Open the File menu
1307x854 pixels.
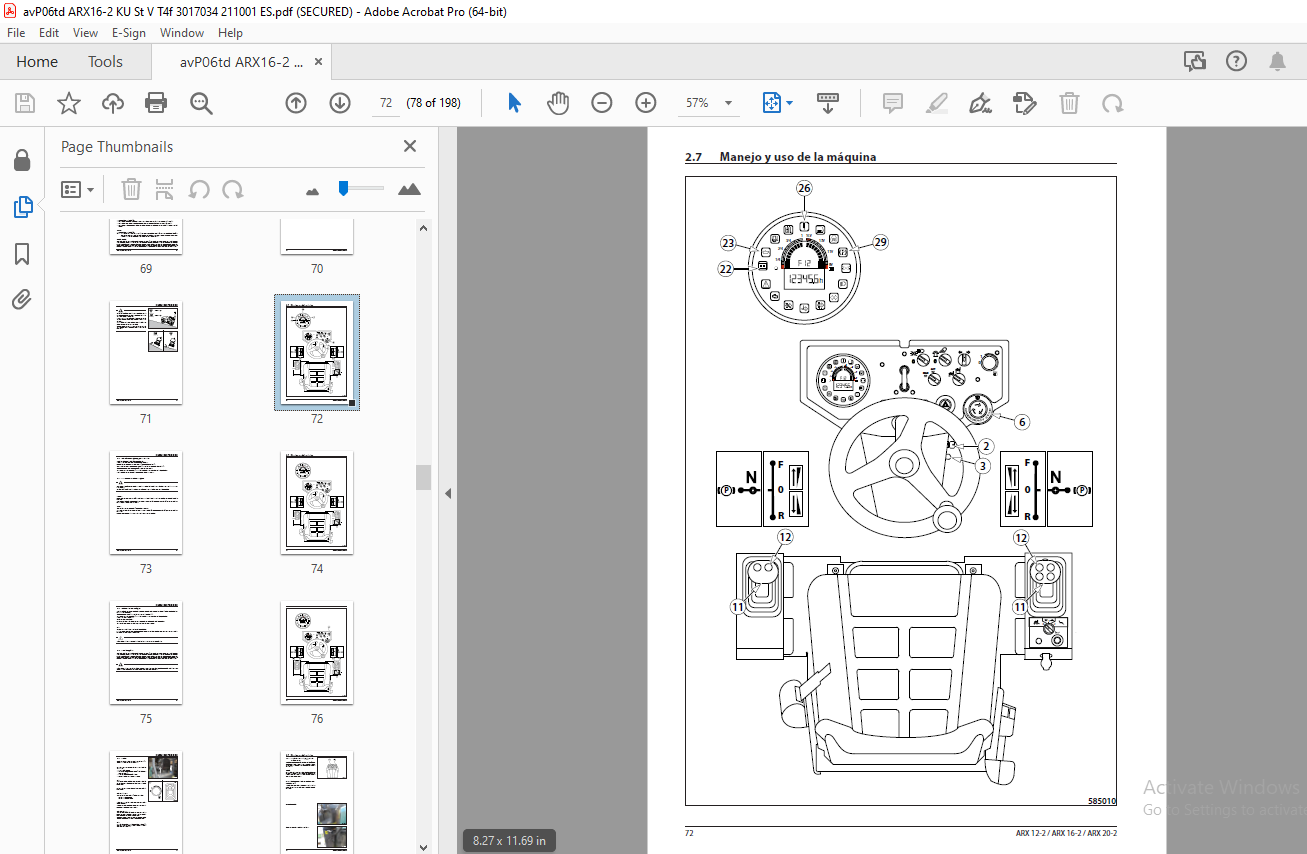16,32
